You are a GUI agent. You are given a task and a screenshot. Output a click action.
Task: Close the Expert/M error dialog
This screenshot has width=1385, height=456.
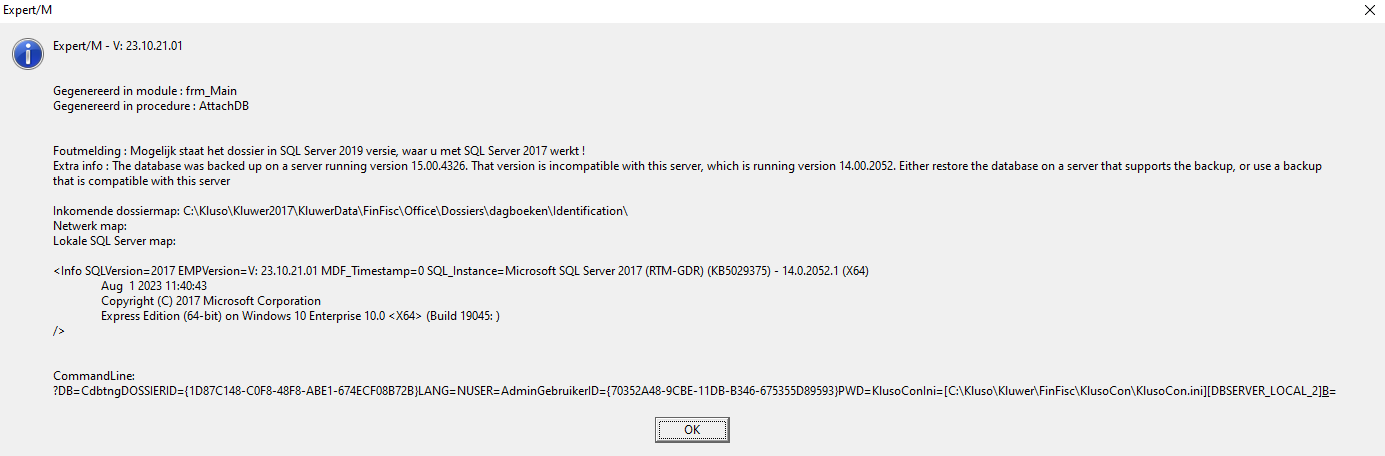point(1369,9)
